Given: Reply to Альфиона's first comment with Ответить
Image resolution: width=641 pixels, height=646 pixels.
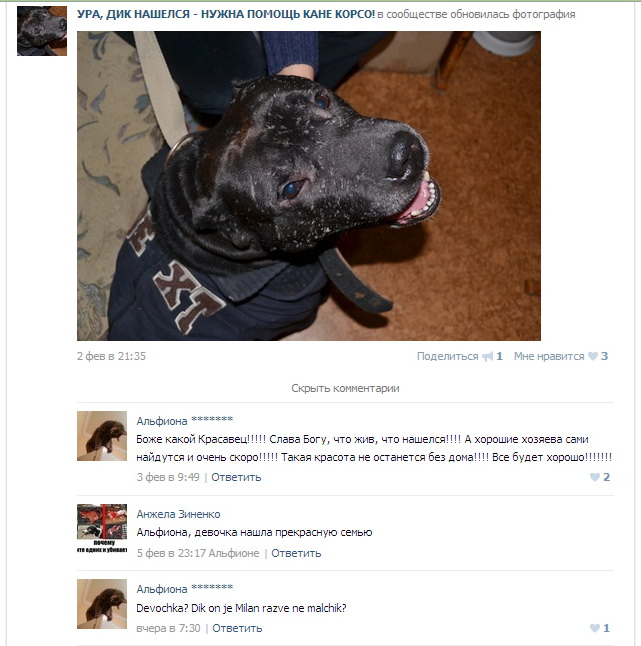Looking at the screenshot, I should coord(236,477).
